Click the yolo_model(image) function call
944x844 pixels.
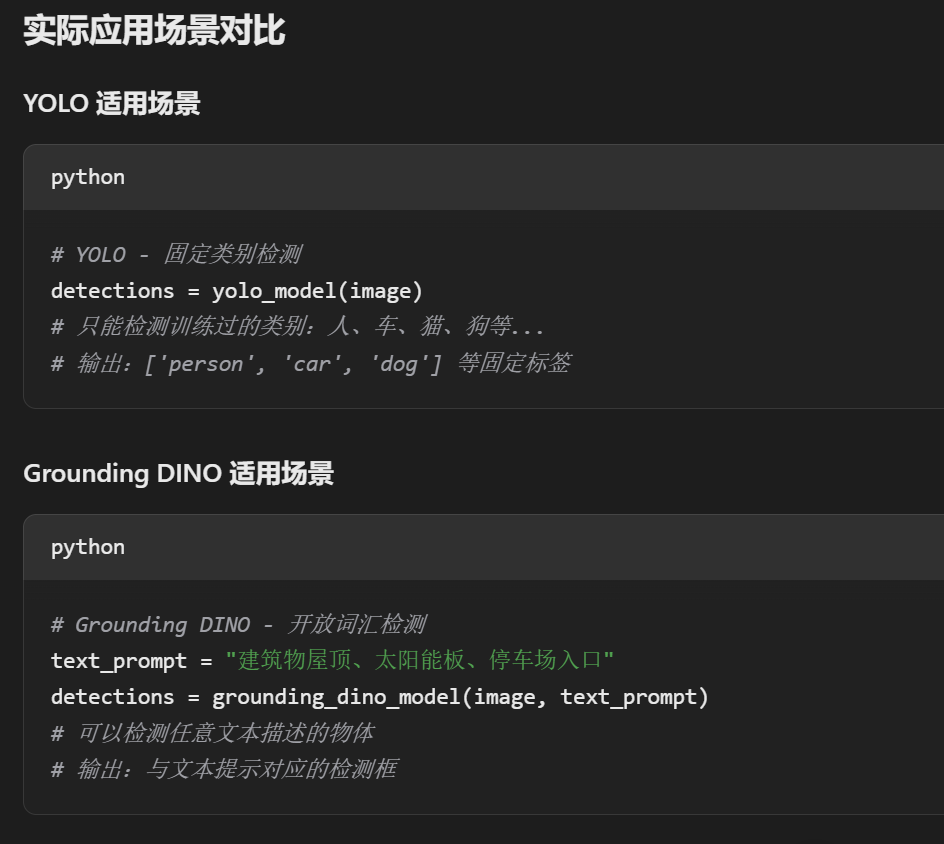point(317,291)
